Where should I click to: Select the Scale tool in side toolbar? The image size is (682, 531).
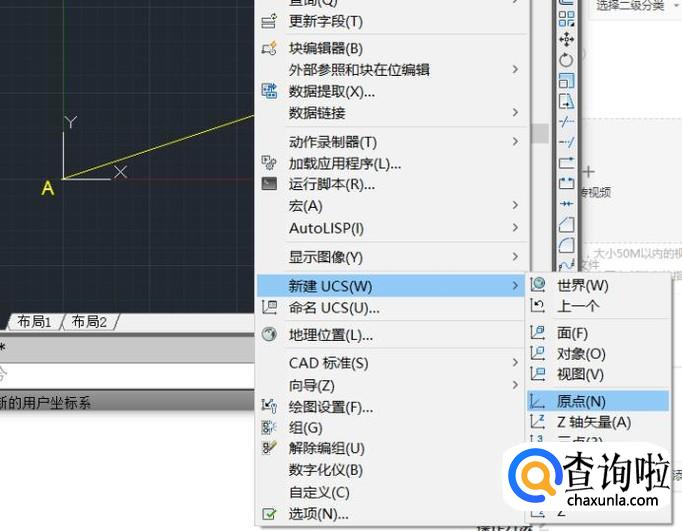566,80
